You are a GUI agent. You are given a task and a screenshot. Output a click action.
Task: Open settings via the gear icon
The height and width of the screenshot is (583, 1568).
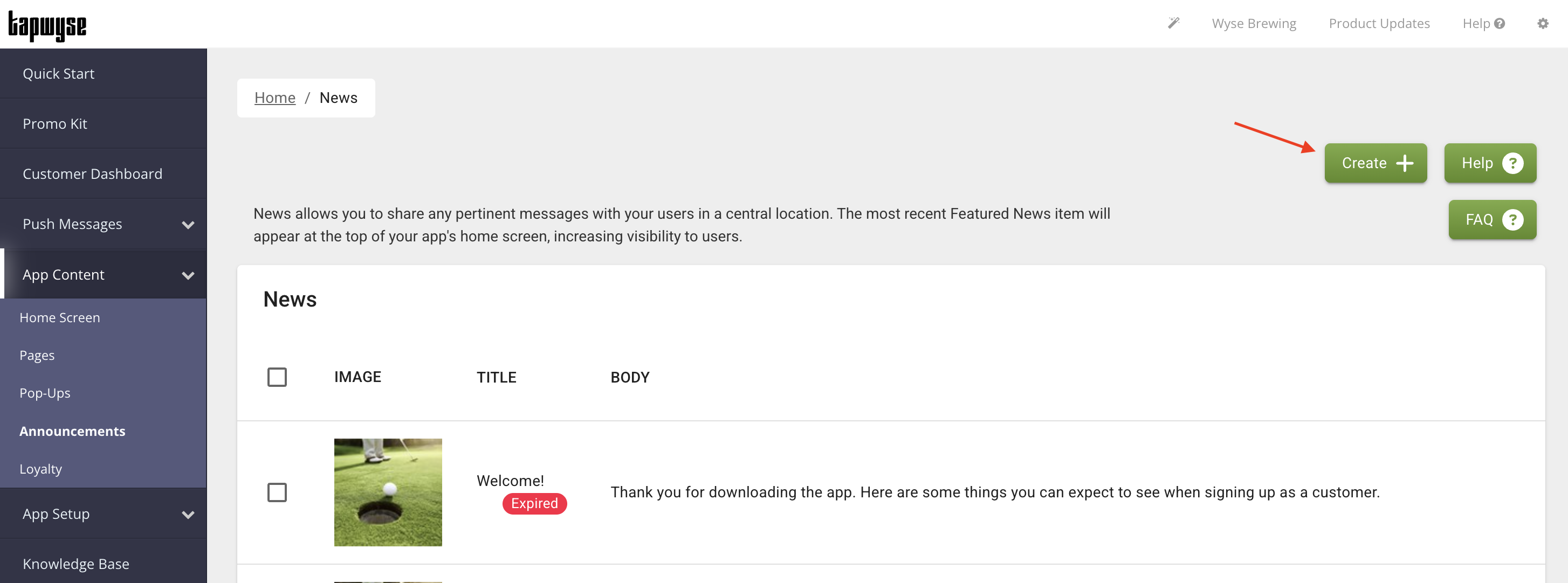tap(1543, 23)
